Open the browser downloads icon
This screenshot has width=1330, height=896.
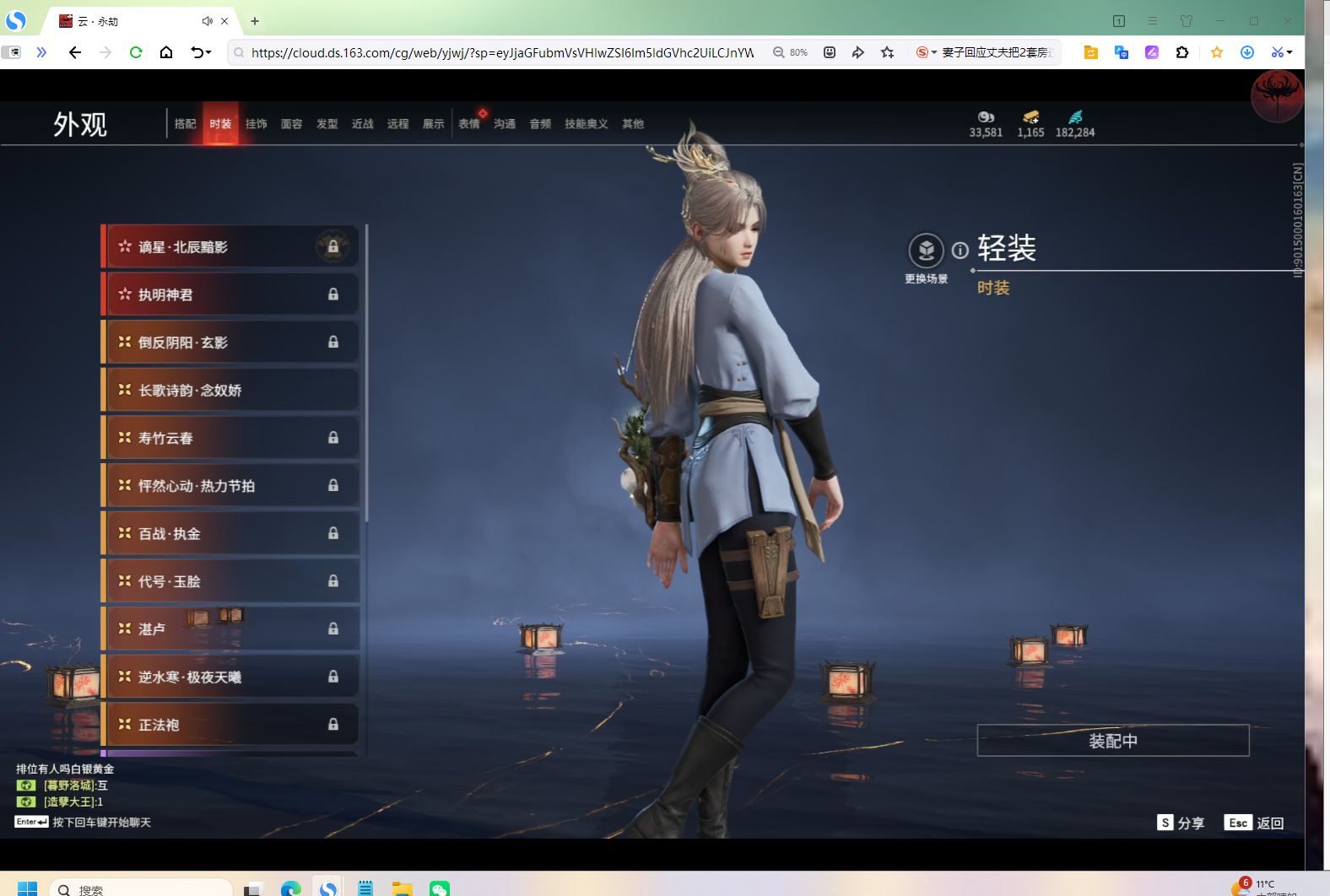coord(1246,52)
